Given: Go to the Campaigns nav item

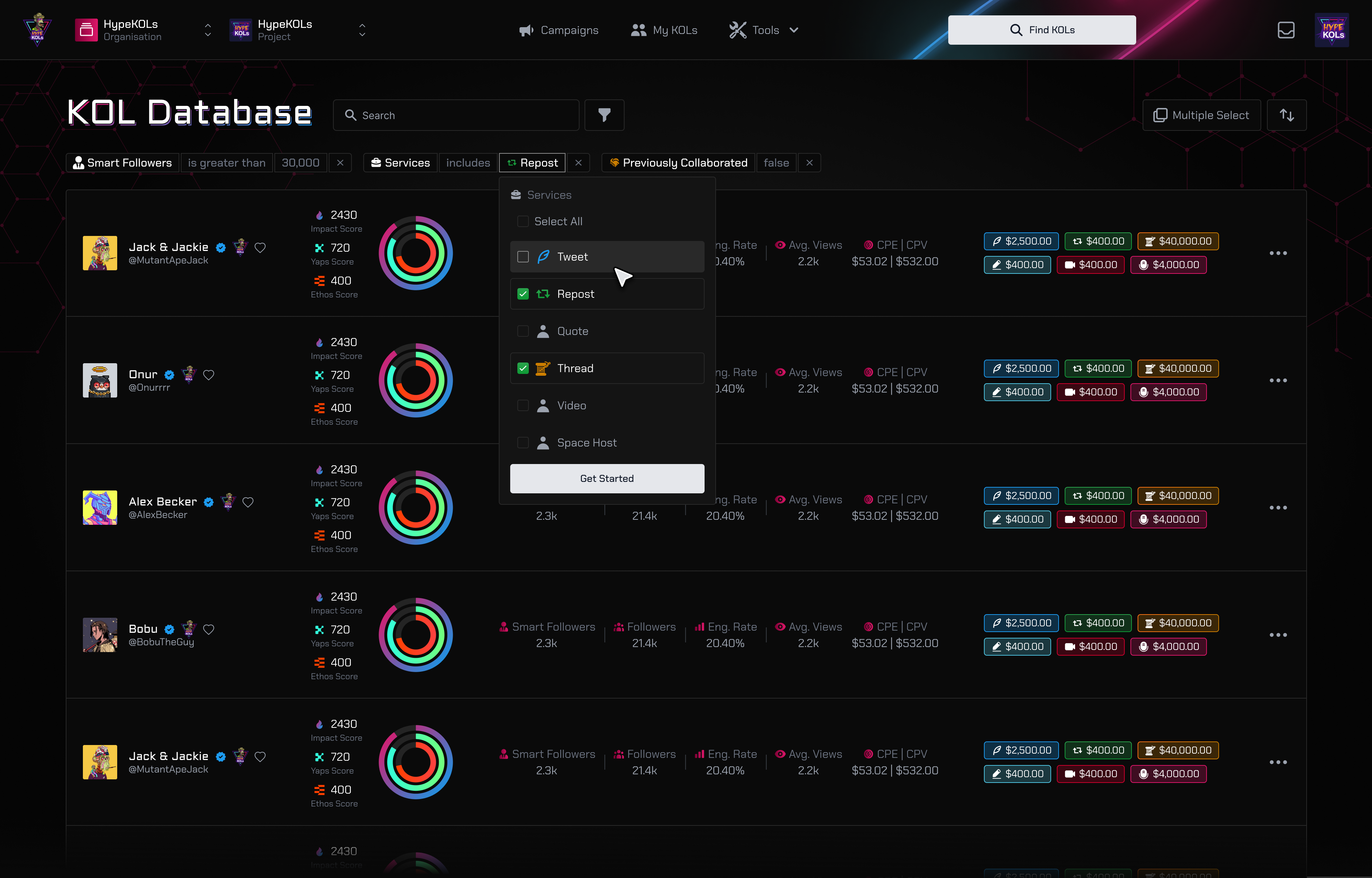Looking at the screenshot, I should (558, 30).
